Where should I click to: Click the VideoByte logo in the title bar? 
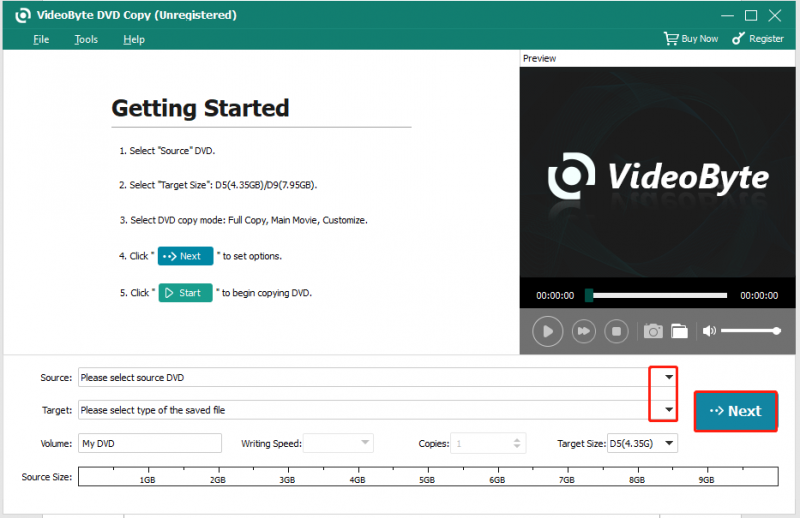[22, 15]
